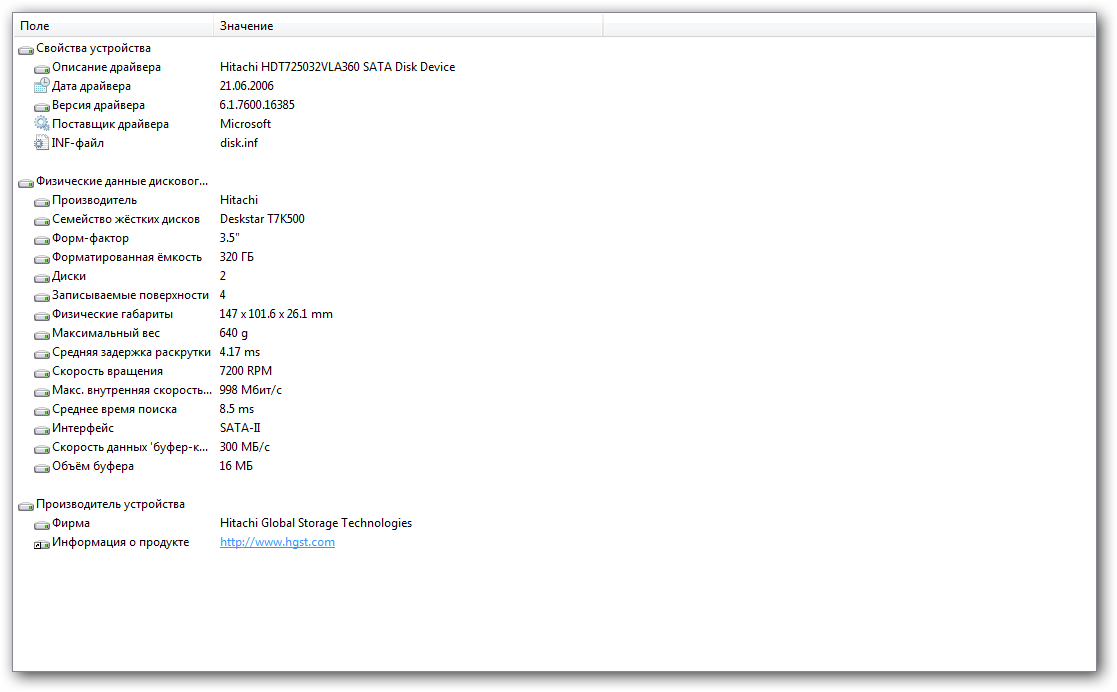Viewport: 1117px width, 692px height.
Task: Click the gear icon next to Поставщик драйвера
Action: tap(41, 124)
